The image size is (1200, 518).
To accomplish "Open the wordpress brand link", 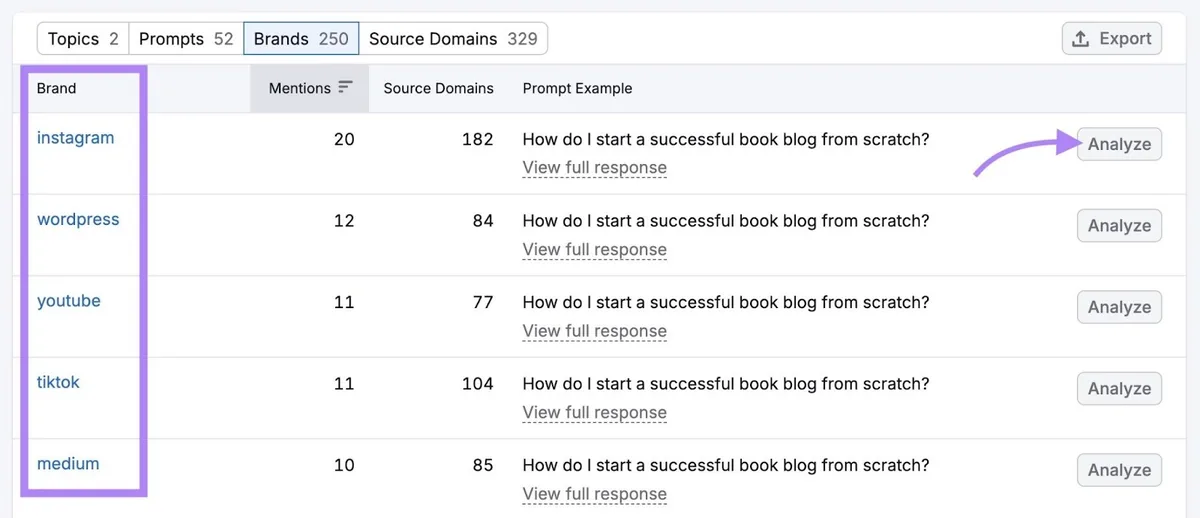I will pyautogui.click(x=78, y=219).
